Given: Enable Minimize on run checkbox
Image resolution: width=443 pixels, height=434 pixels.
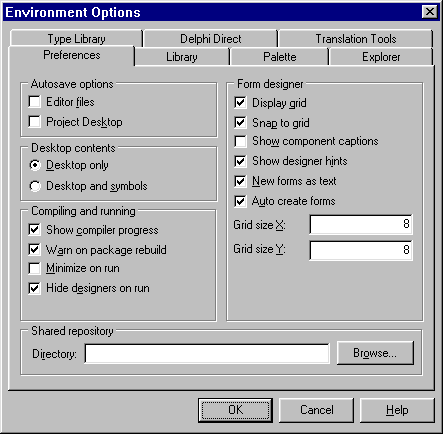Looking at the screenshot, I should 35,268.
